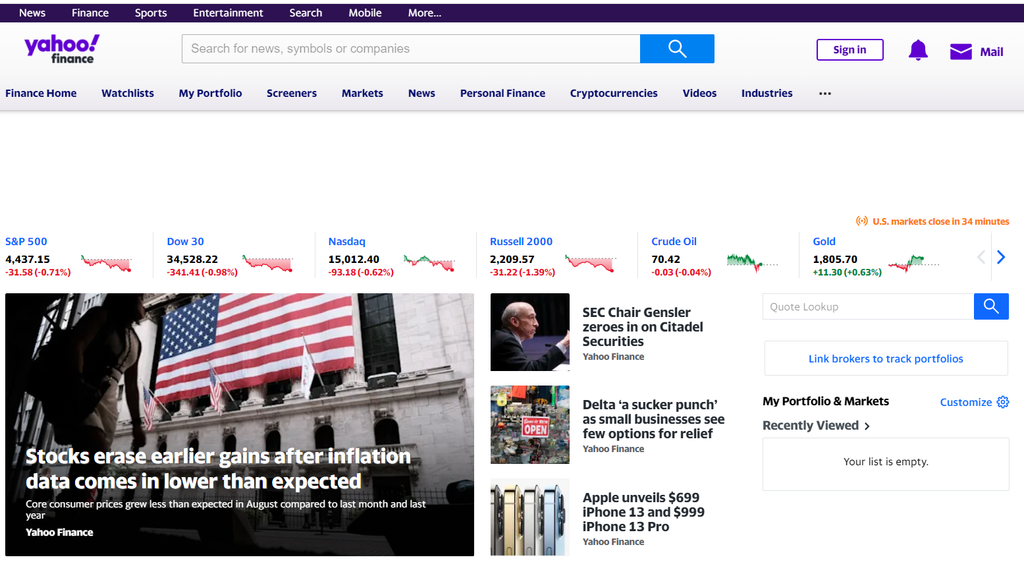This screenshot has height=574, width=1024.
Task: Click the Yahoo Finance logo
Action: (62, 49)
